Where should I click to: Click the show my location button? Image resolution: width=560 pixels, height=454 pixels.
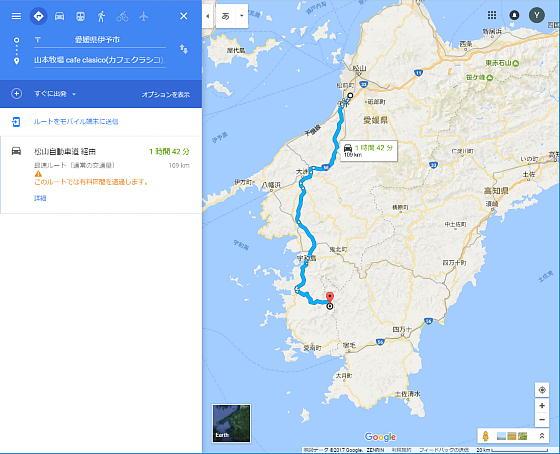pos(542,390)
